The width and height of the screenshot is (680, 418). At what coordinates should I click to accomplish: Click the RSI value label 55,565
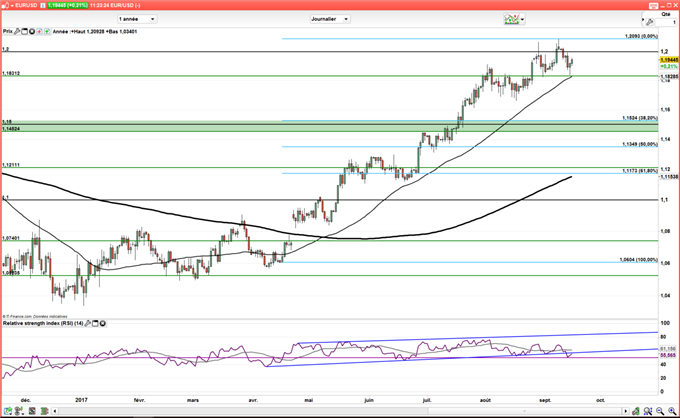pos(668,355)
